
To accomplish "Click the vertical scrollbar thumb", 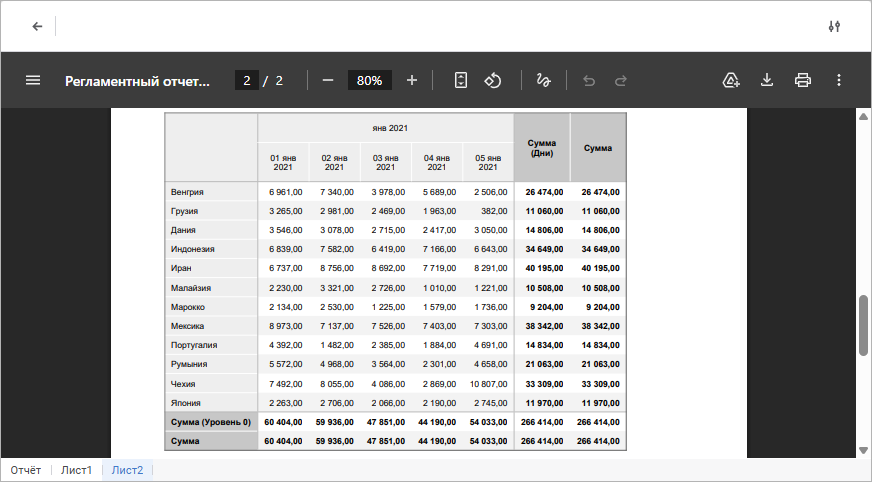I will [x=863, y=325].
